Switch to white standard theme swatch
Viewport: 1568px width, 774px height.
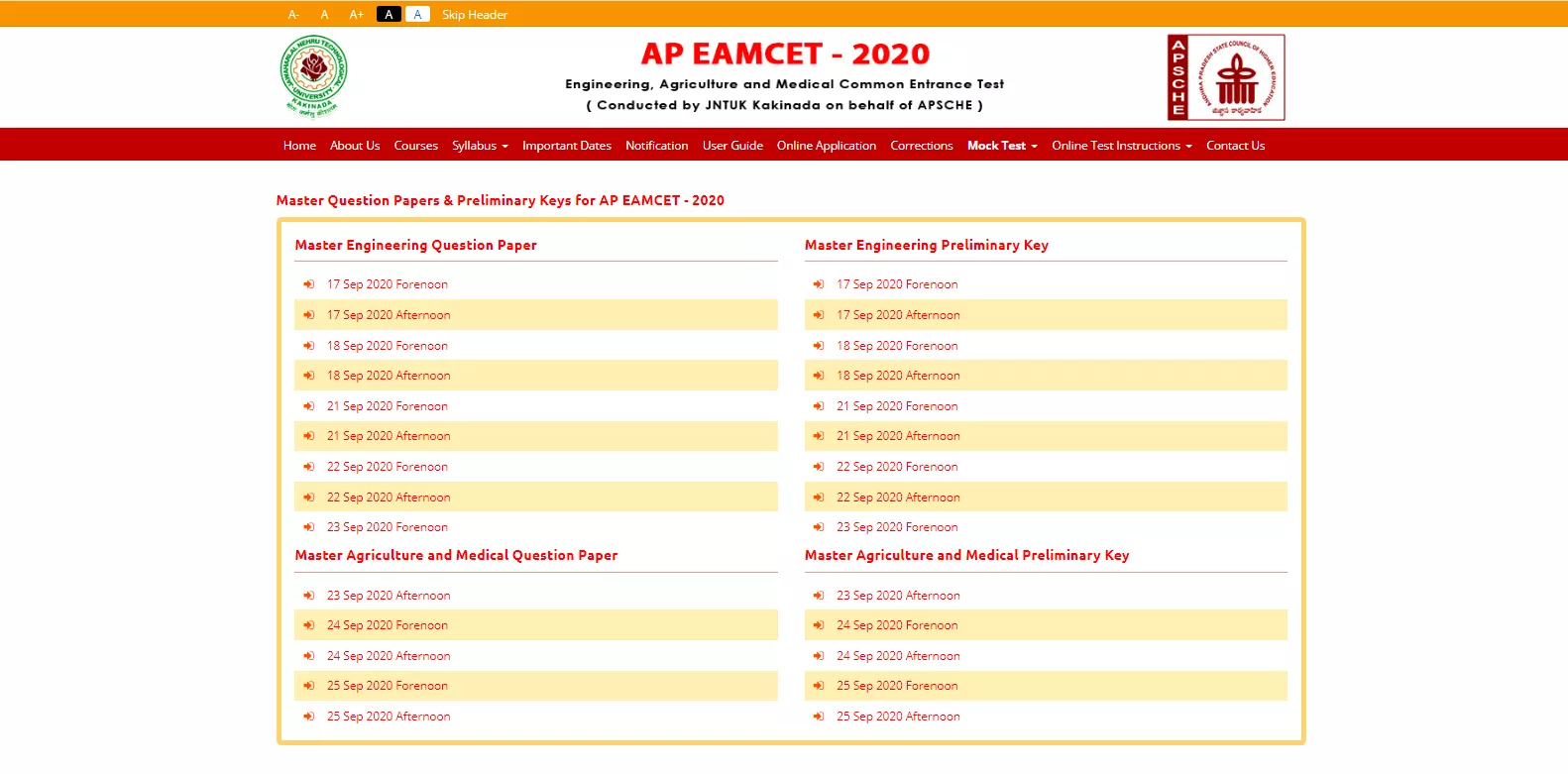click(x=417, y=14)
